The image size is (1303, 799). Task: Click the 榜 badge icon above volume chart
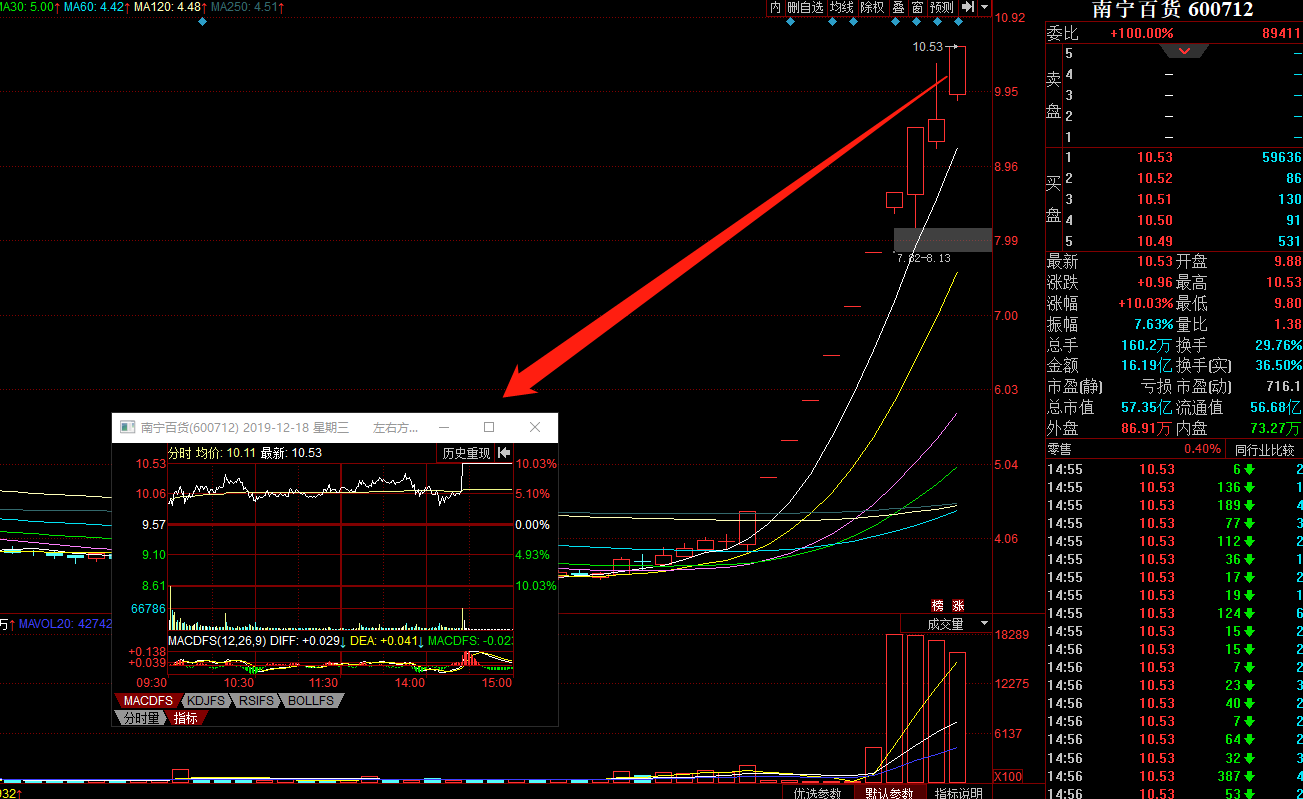pyautogui.click(x=938, y=606)
